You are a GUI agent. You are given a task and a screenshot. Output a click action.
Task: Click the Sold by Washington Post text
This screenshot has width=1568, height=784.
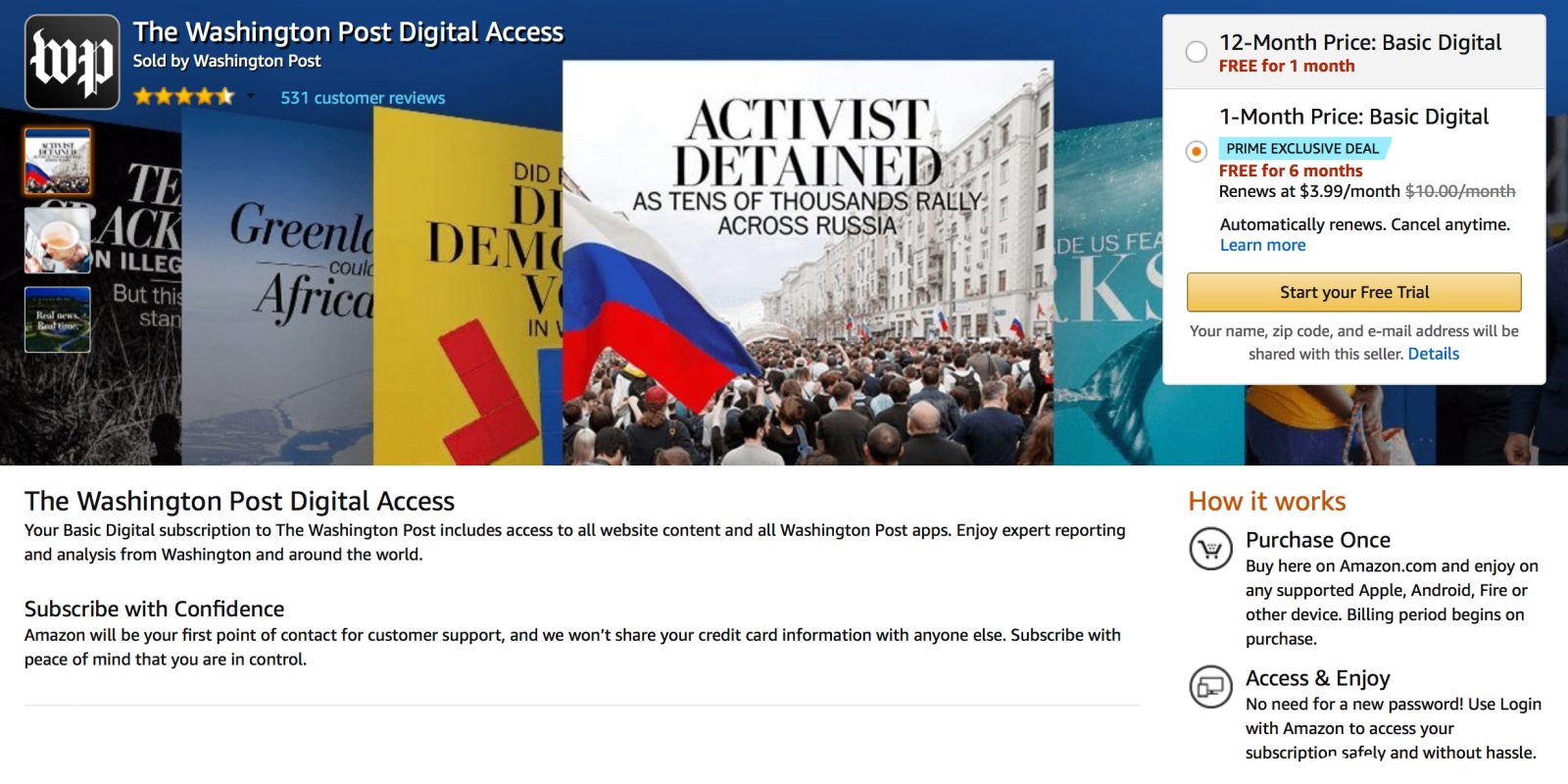coord(226,61)
